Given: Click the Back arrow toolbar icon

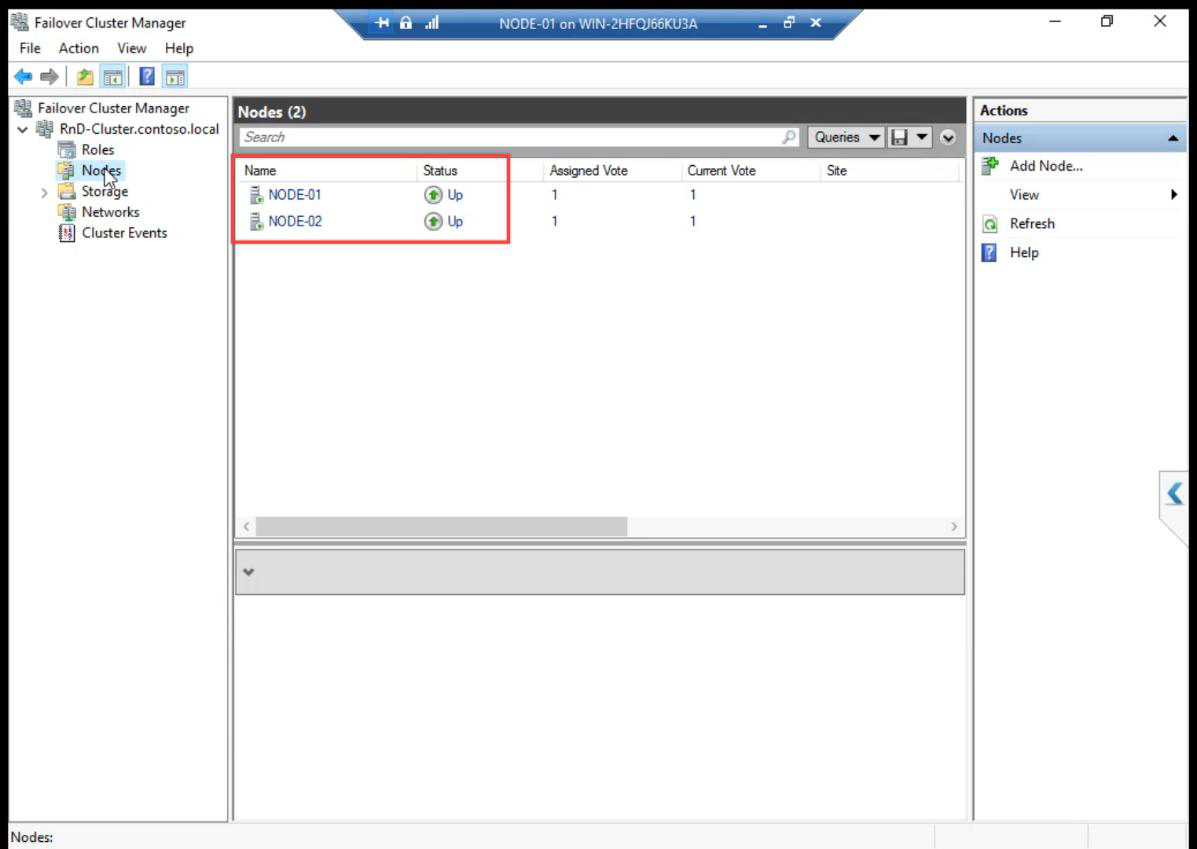Looking at the screenshot, I should tap(24, 76).
